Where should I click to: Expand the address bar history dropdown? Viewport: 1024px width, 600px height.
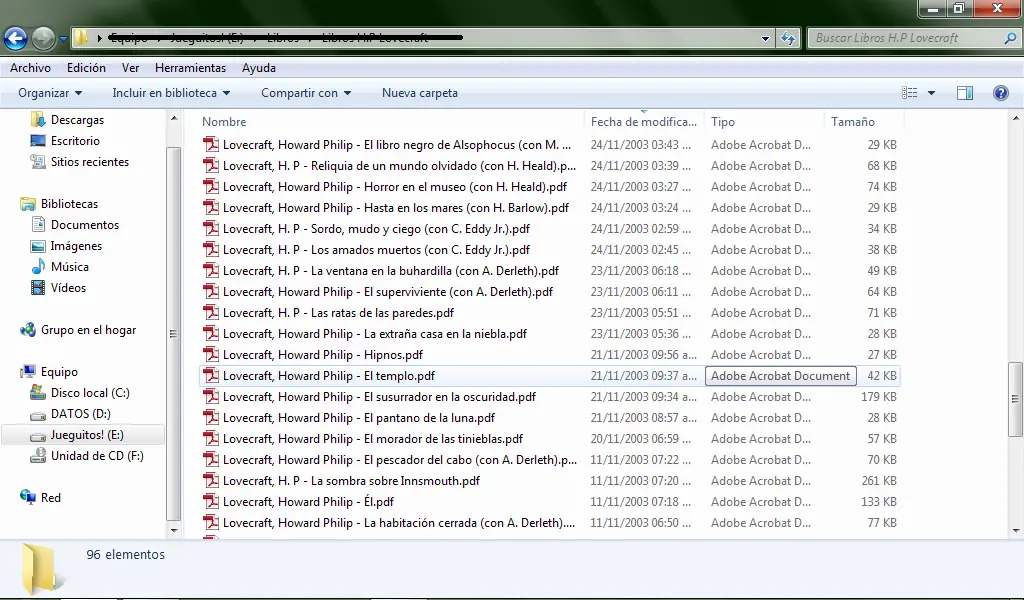(x=765, y=39)
